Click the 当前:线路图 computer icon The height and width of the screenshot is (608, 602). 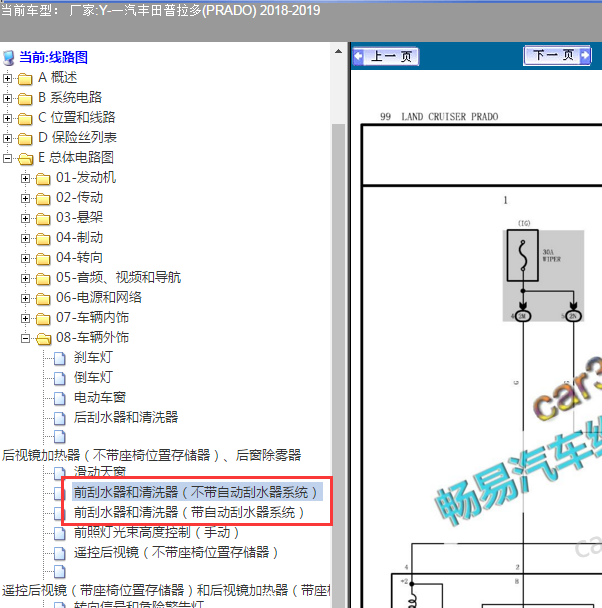pyautogui.click(x=9, y=58)
